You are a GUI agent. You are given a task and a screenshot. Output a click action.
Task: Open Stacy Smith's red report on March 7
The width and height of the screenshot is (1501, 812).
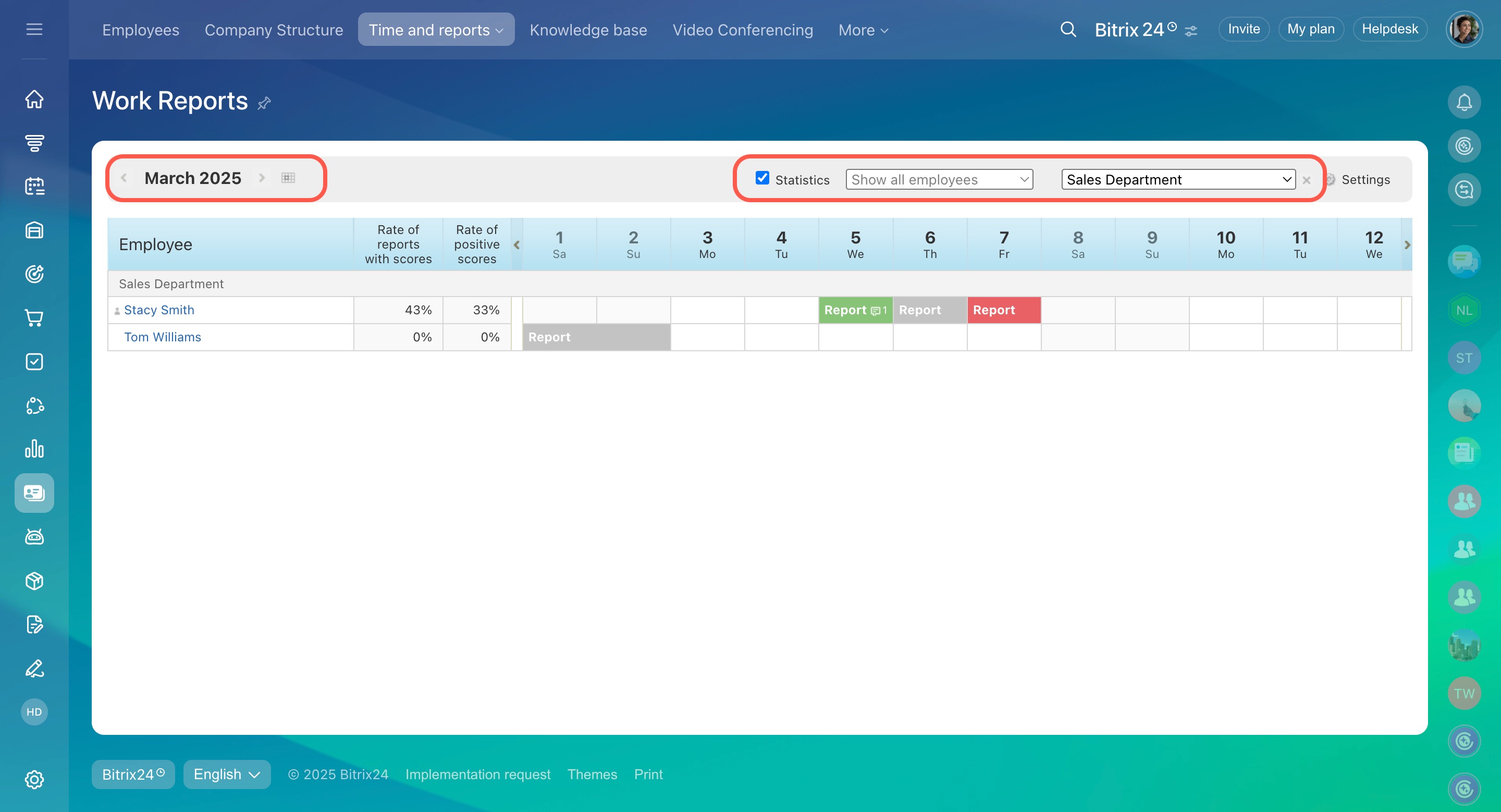(x=1003, y=310)
